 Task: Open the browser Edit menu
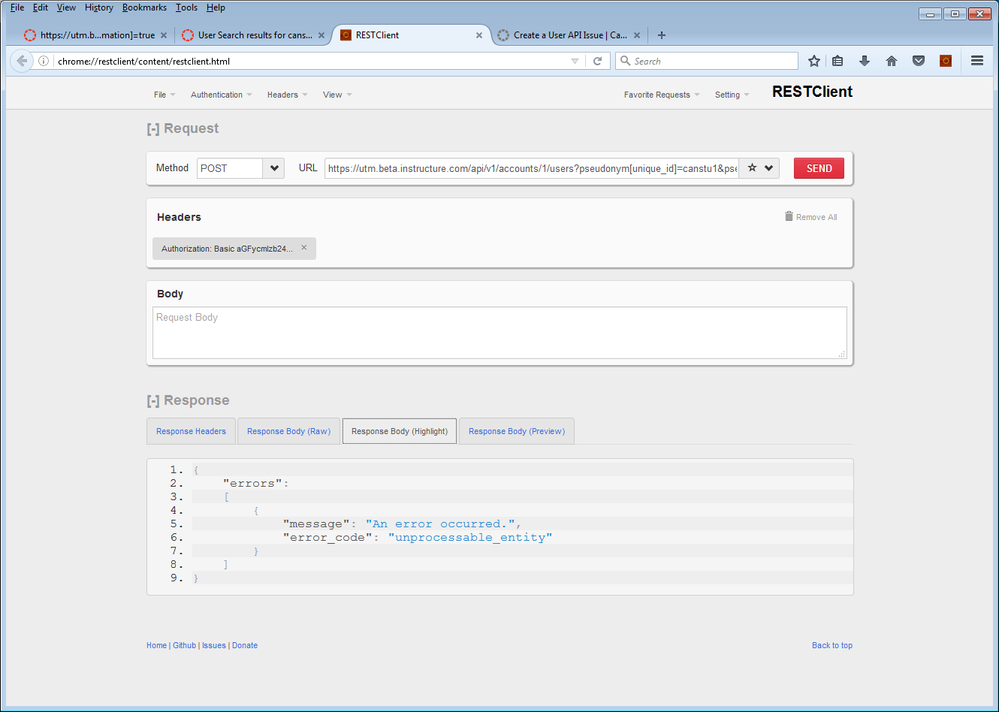(40, 8)
